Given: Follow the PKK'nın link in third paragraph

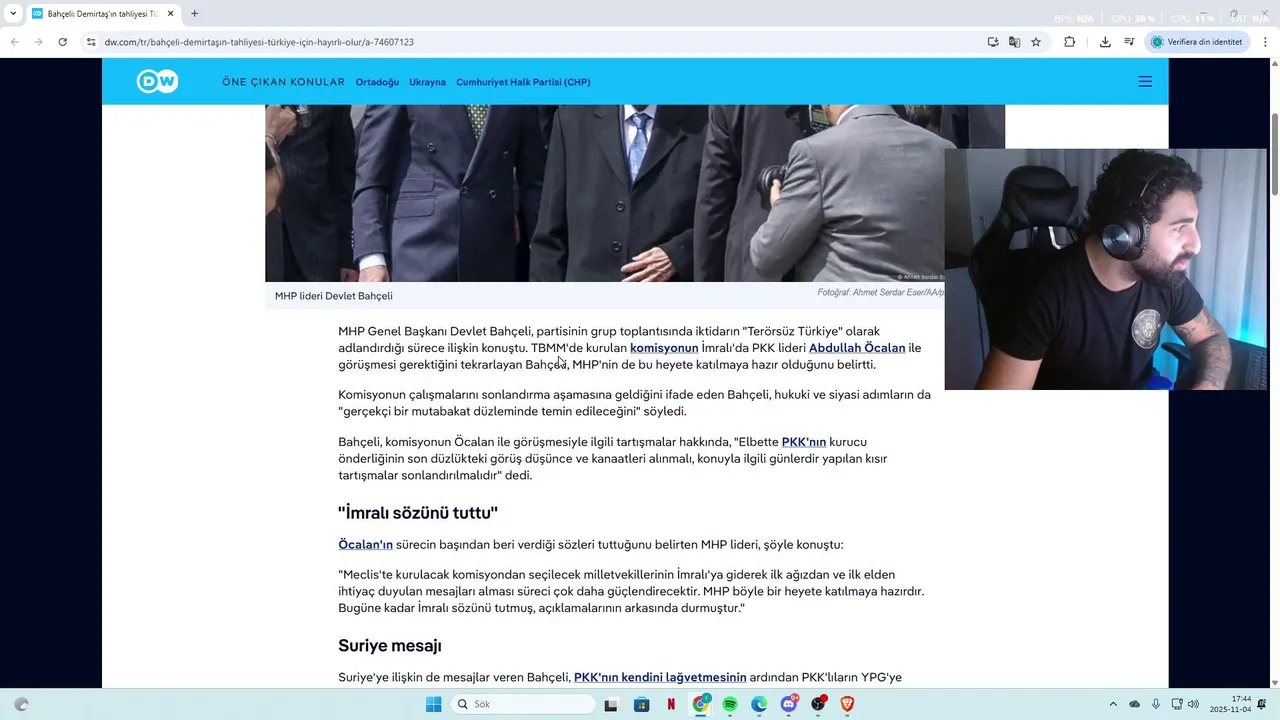Looking at the screenshot, I should (804, 442).
